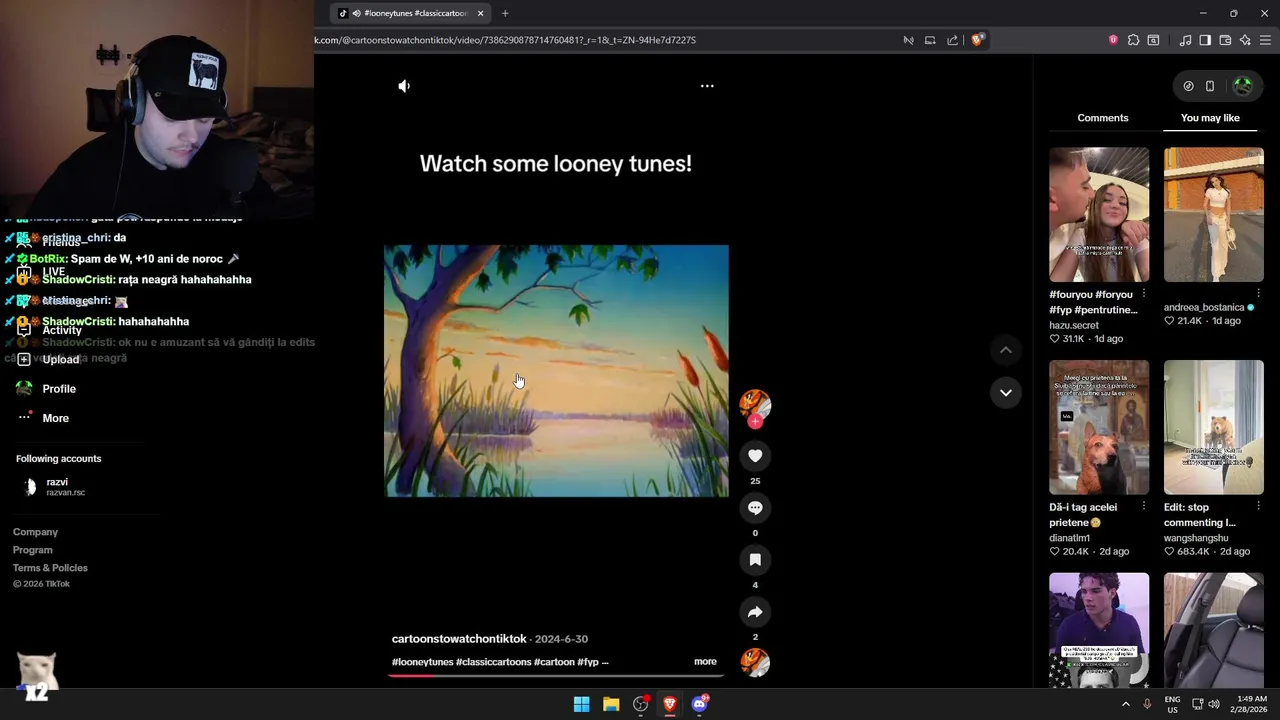Open the spinning sound disc avatar
The height and width of the screenshot is (720, 1280).
pos(755,662)
